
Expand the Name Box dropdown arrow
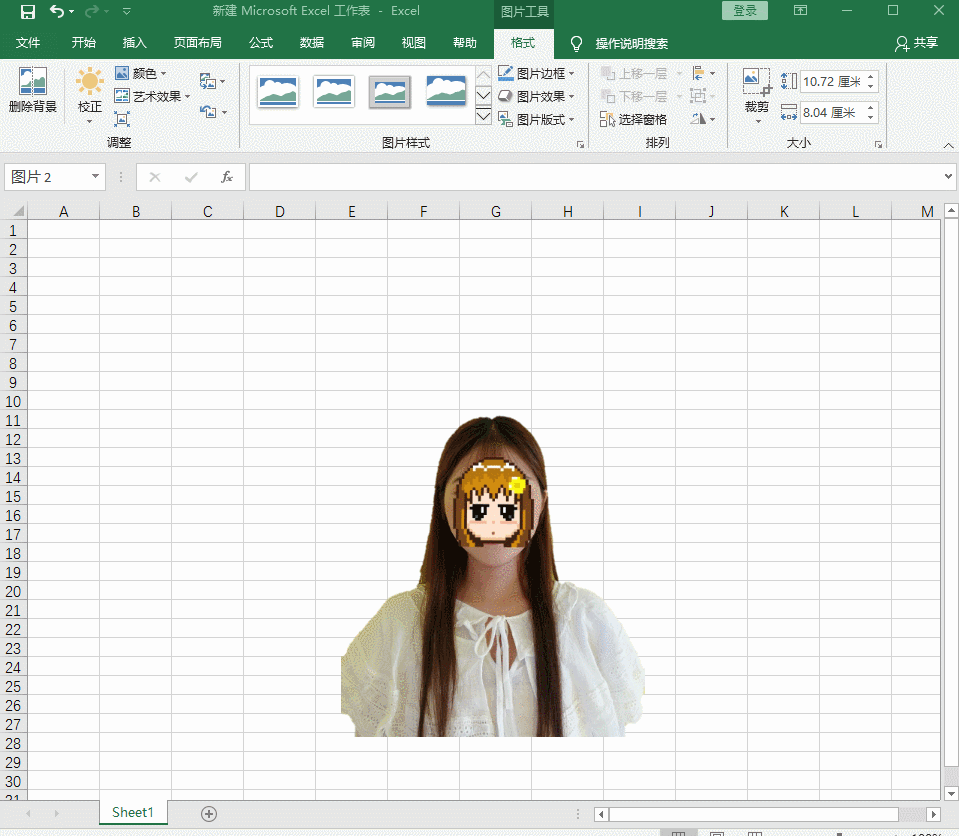coord(96,177)
